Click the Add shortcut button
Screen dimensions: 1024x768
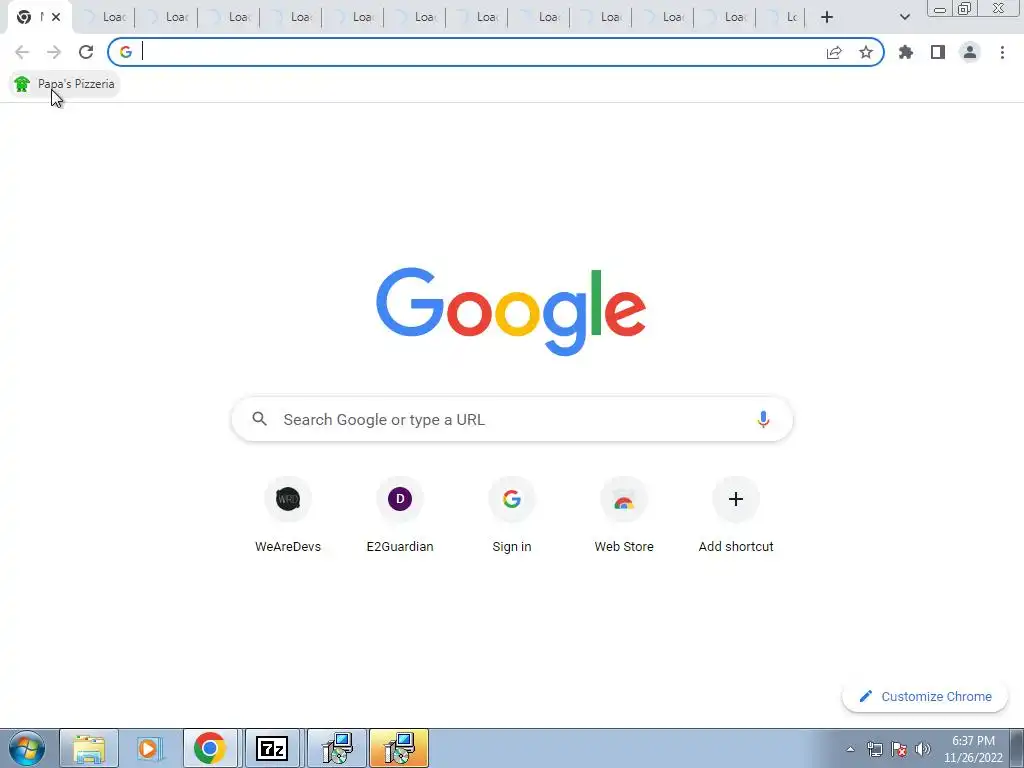click(x=736, y=515)
